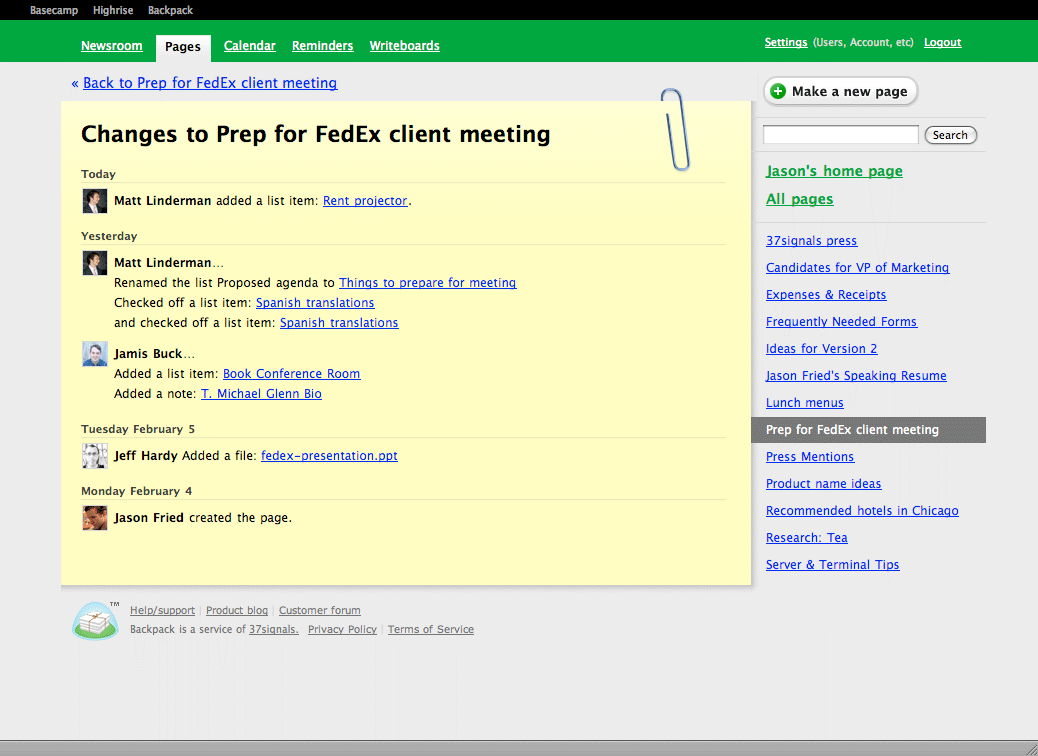Screen dimensions: 1038x756
Task: Open Product name ideas page
Action: tap(824, 484)
